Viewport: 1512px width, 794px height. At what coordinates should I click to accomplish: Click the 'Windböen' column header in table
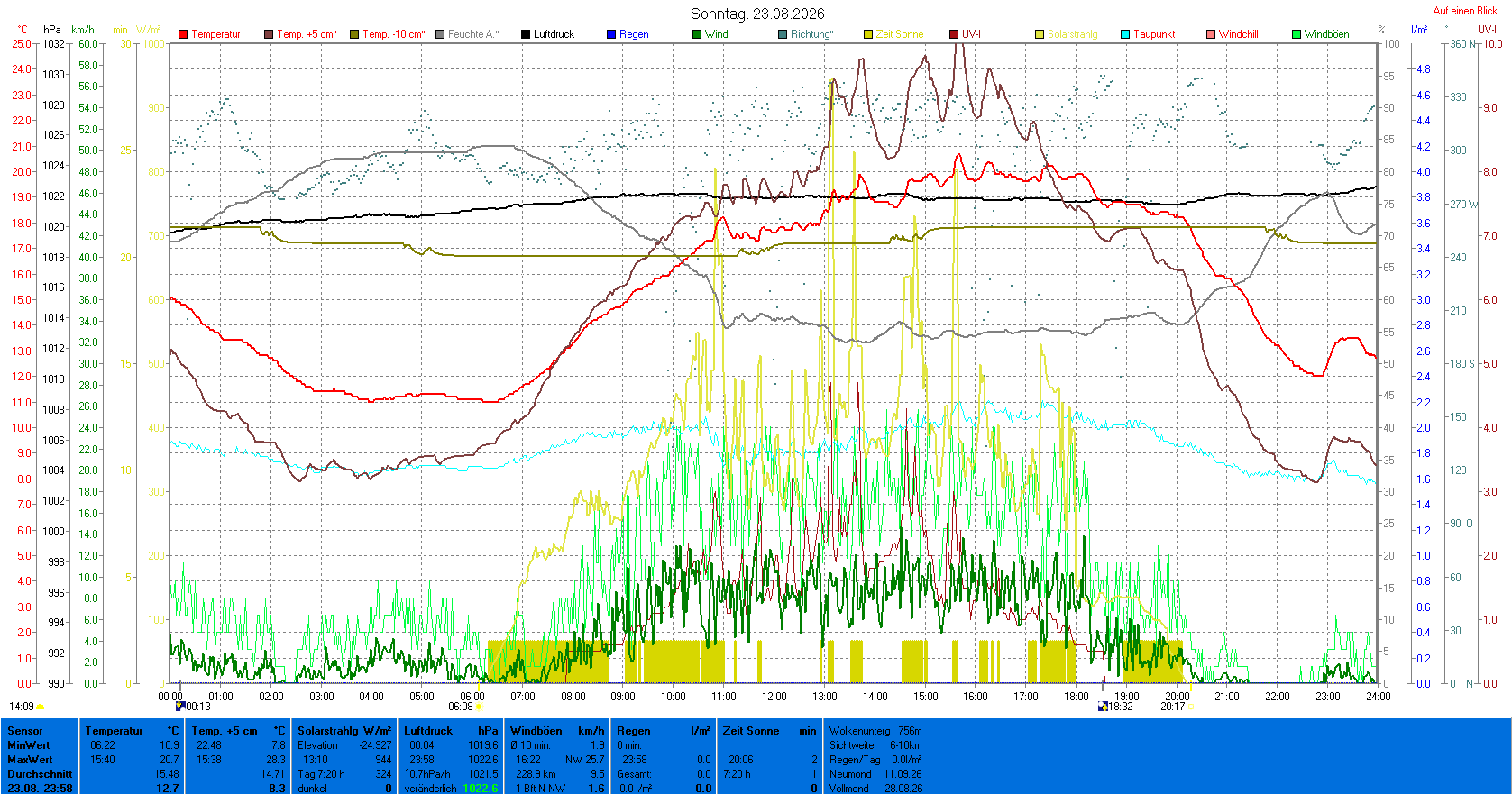coord(536,731)
